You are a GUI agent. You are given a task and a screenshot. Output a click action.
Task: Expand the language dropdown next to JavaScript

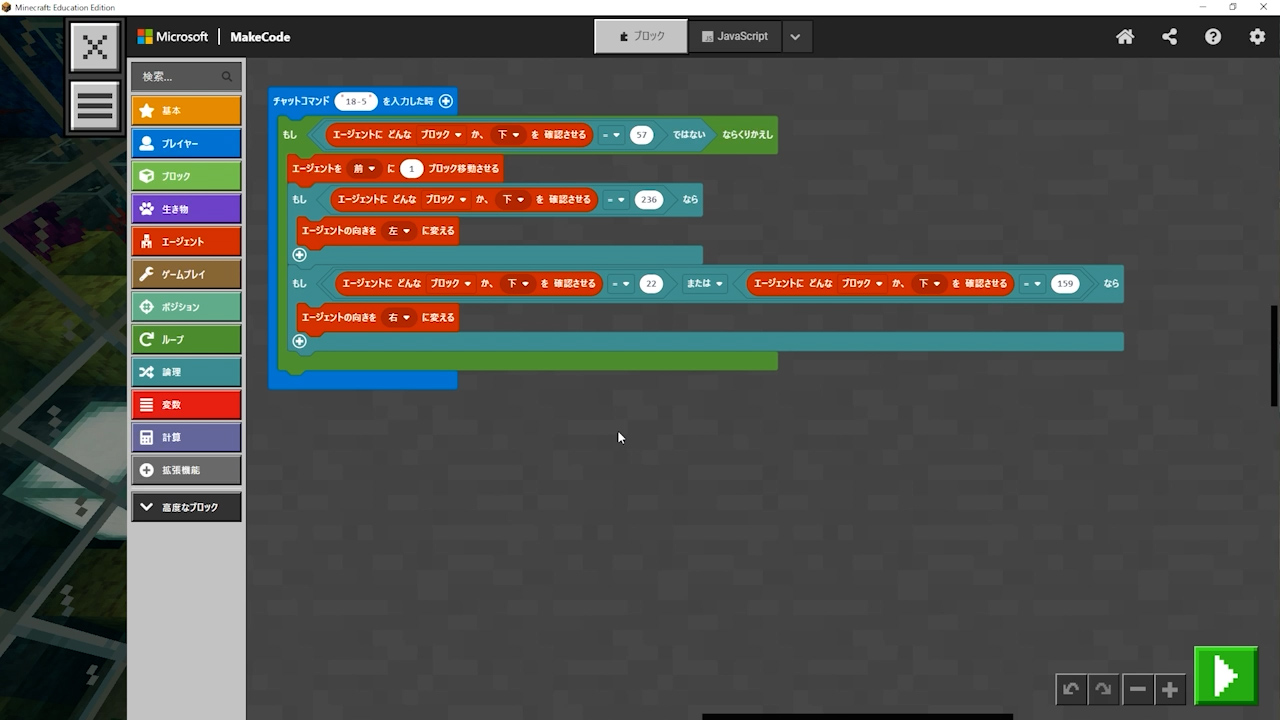pos(795,37)
